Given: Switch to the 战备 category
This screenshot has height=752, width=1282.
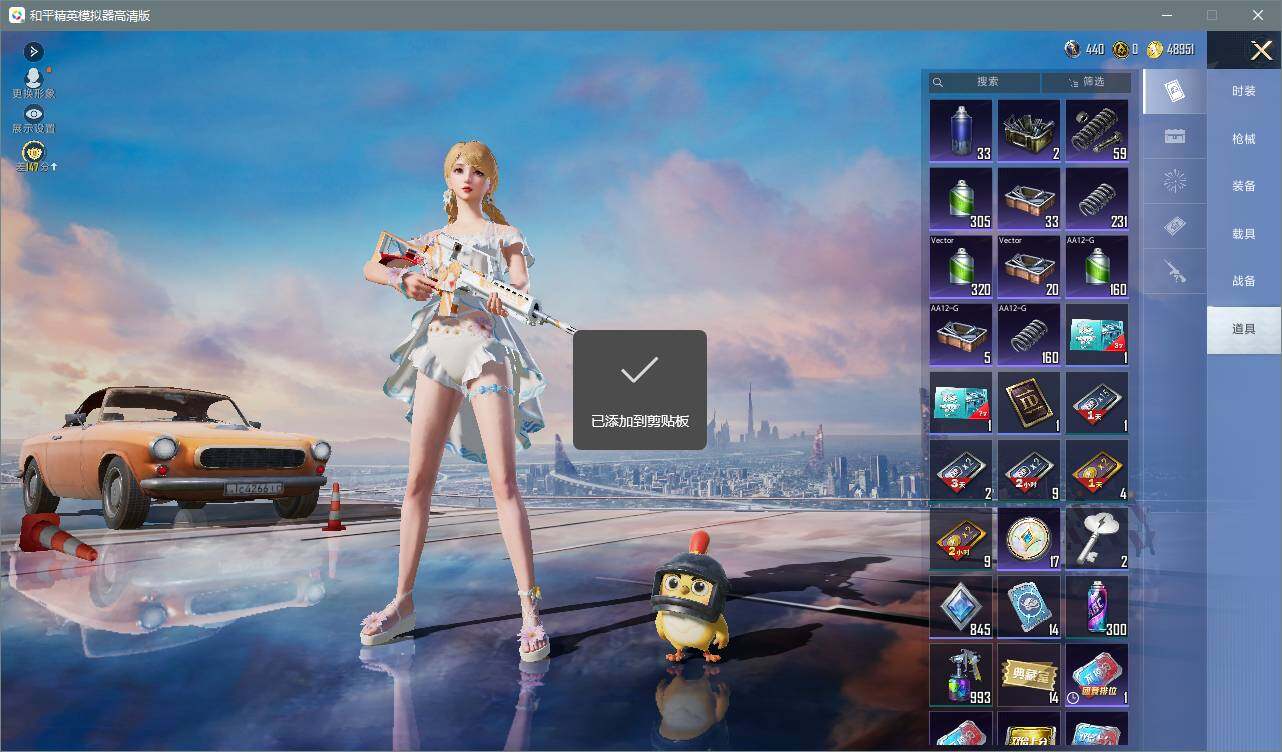Looking at the screenshot, I should click(1244, 281).
